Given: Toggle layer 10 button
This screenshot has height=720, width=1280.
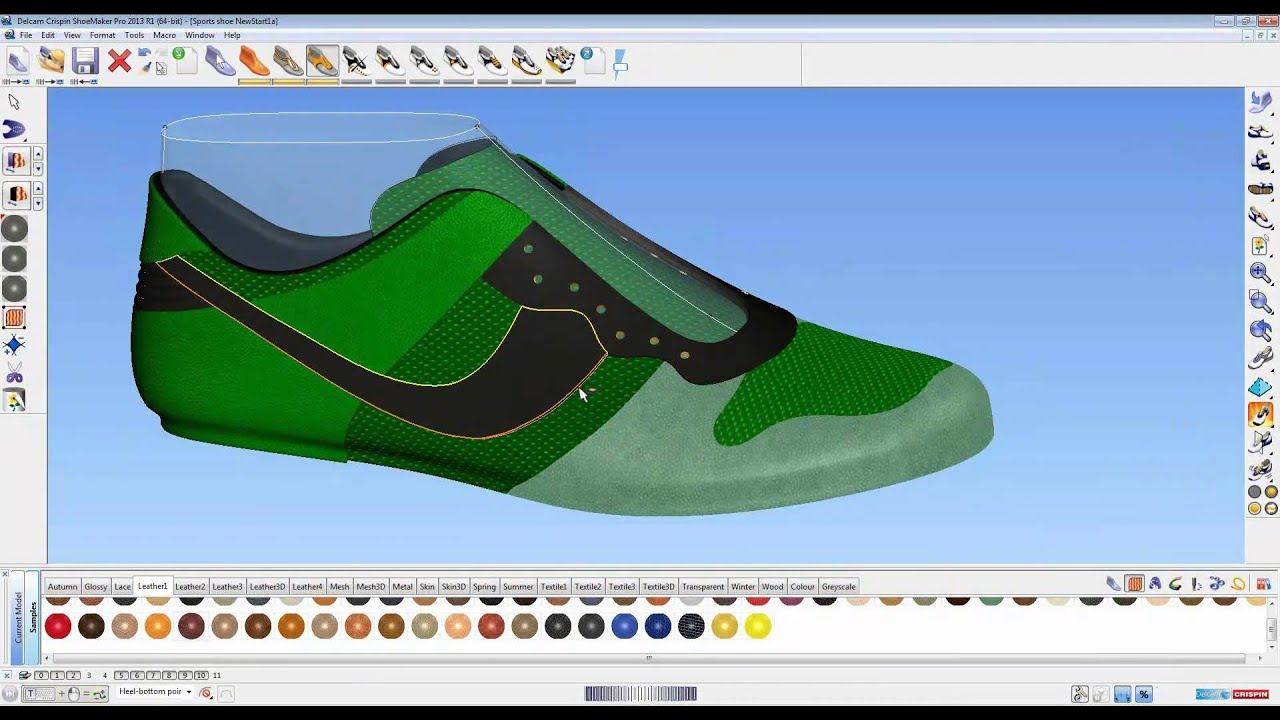Looking at the screenshot, I should pyautogui.click(x=201, y=675).
